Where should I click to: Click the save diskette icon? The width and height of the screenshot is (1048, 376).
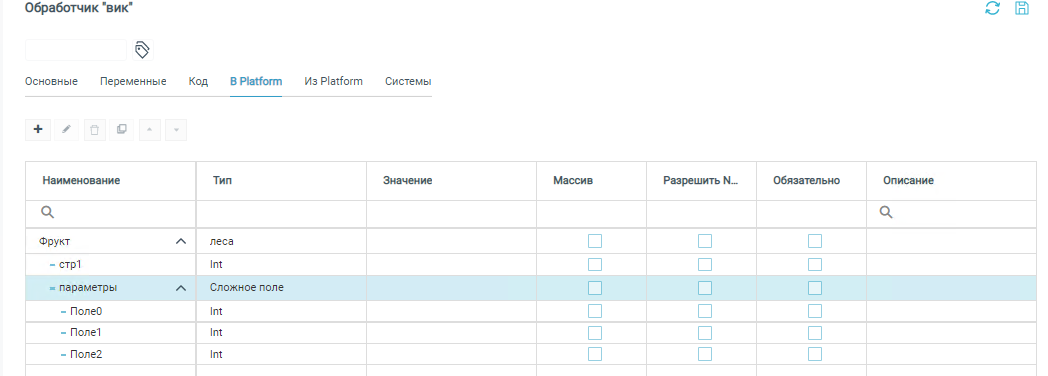(x=1022, y=9)
